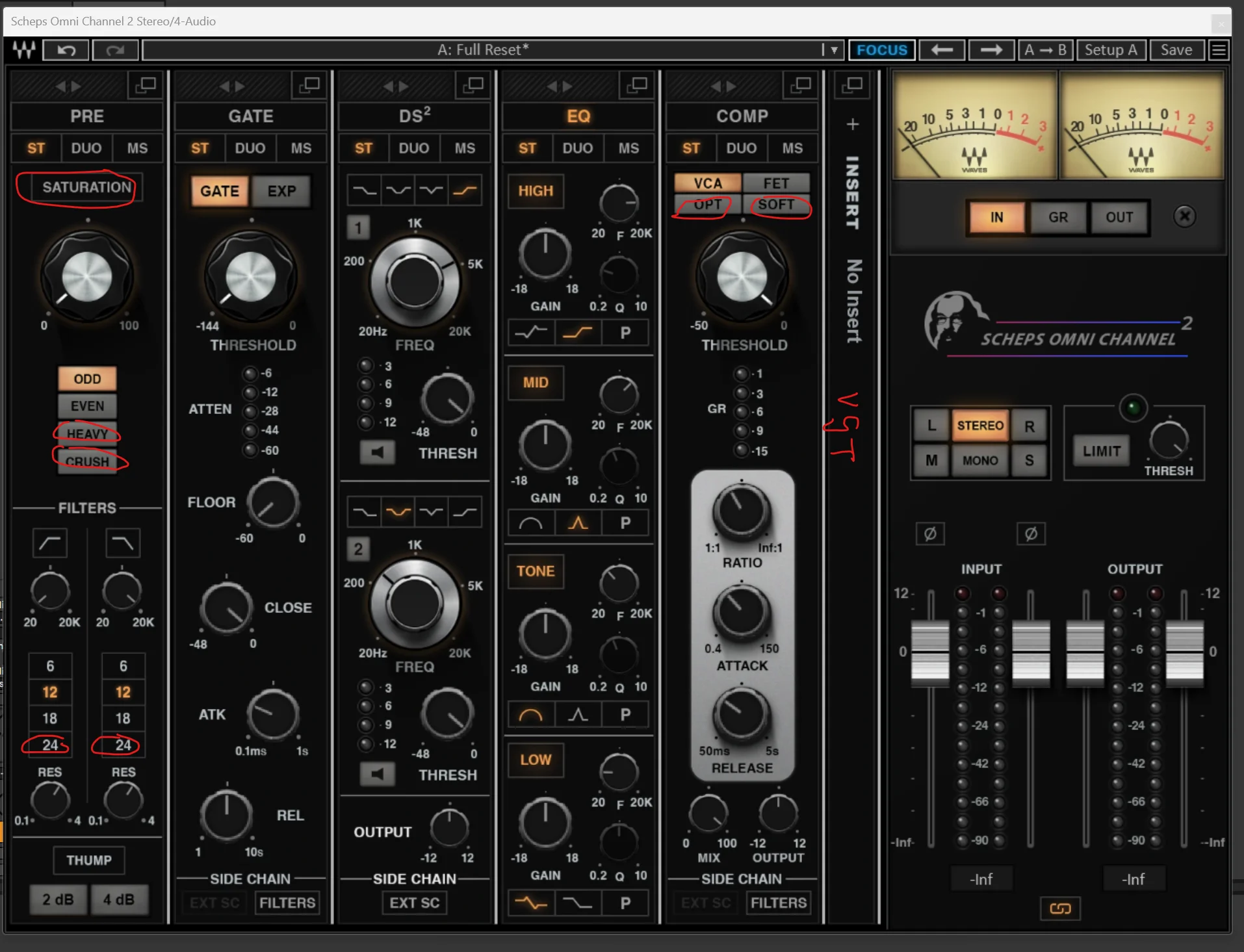Toggle DS2 band 1 listen speaker icon
Screen dimensions: 1244x952
point(377,452)
